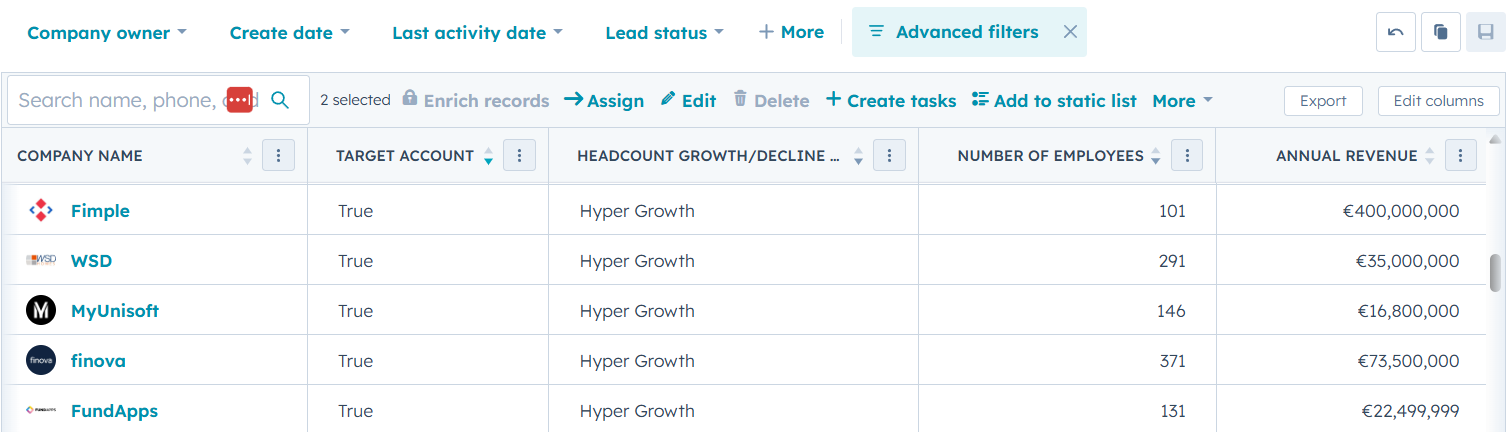Click the FundApps company logo
Image resolution: width=1507 pixels, height=432 pixels.
tap(41, 410)
